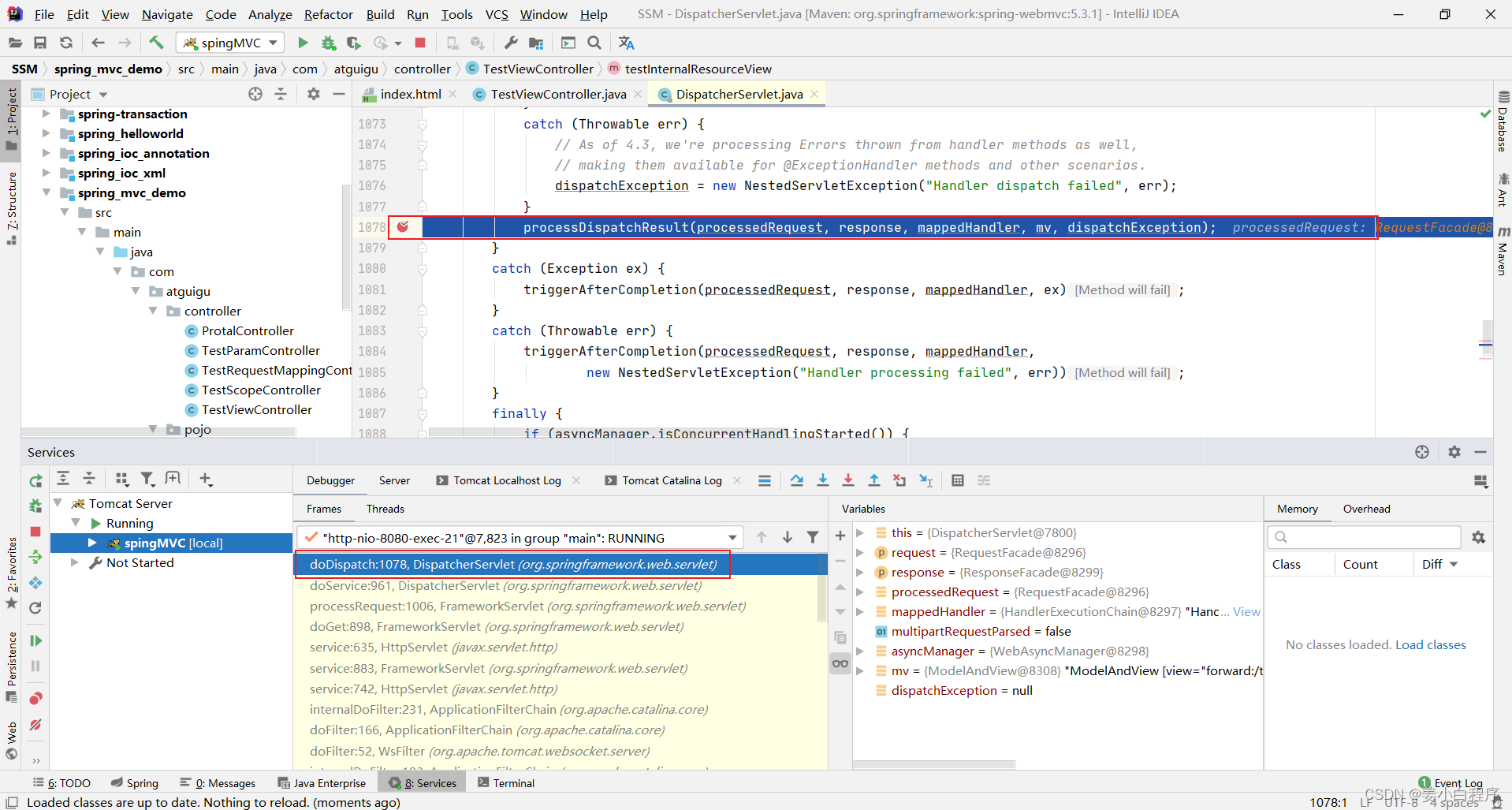Switch to the Threads tab
This screenshot has height=810, width=1512.
[x=385, y=509]
